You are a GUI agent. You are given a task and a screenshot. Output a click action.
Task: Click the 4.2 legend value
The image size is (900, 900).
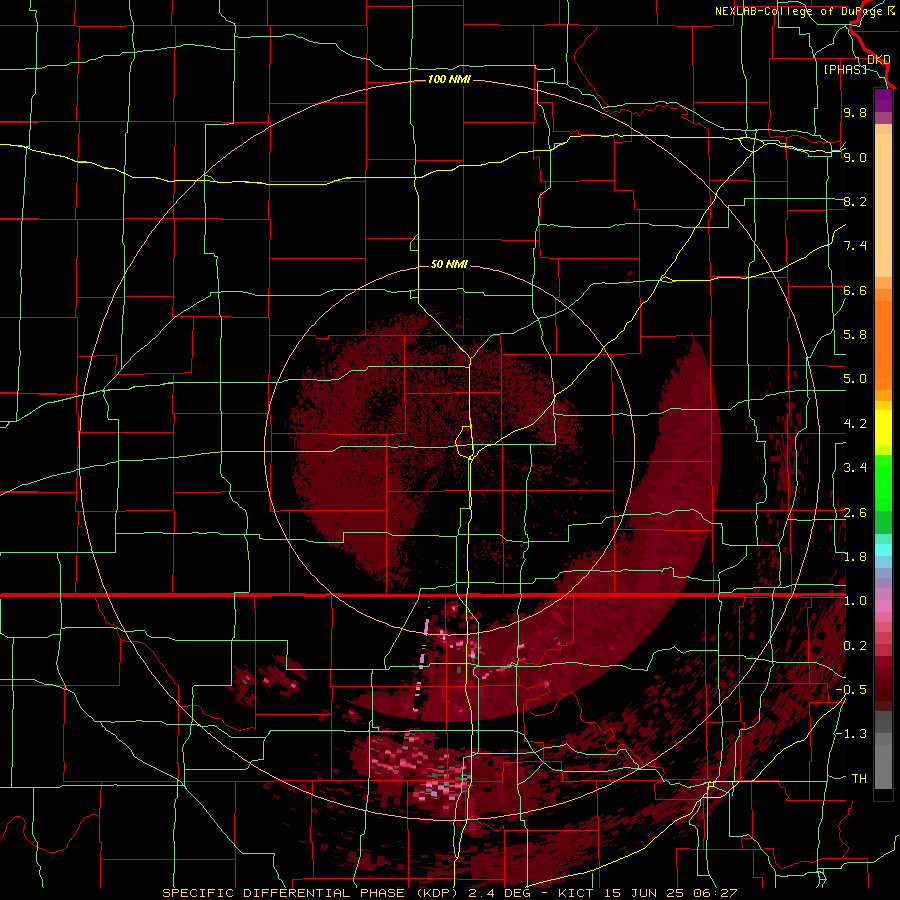click(855, 424)
